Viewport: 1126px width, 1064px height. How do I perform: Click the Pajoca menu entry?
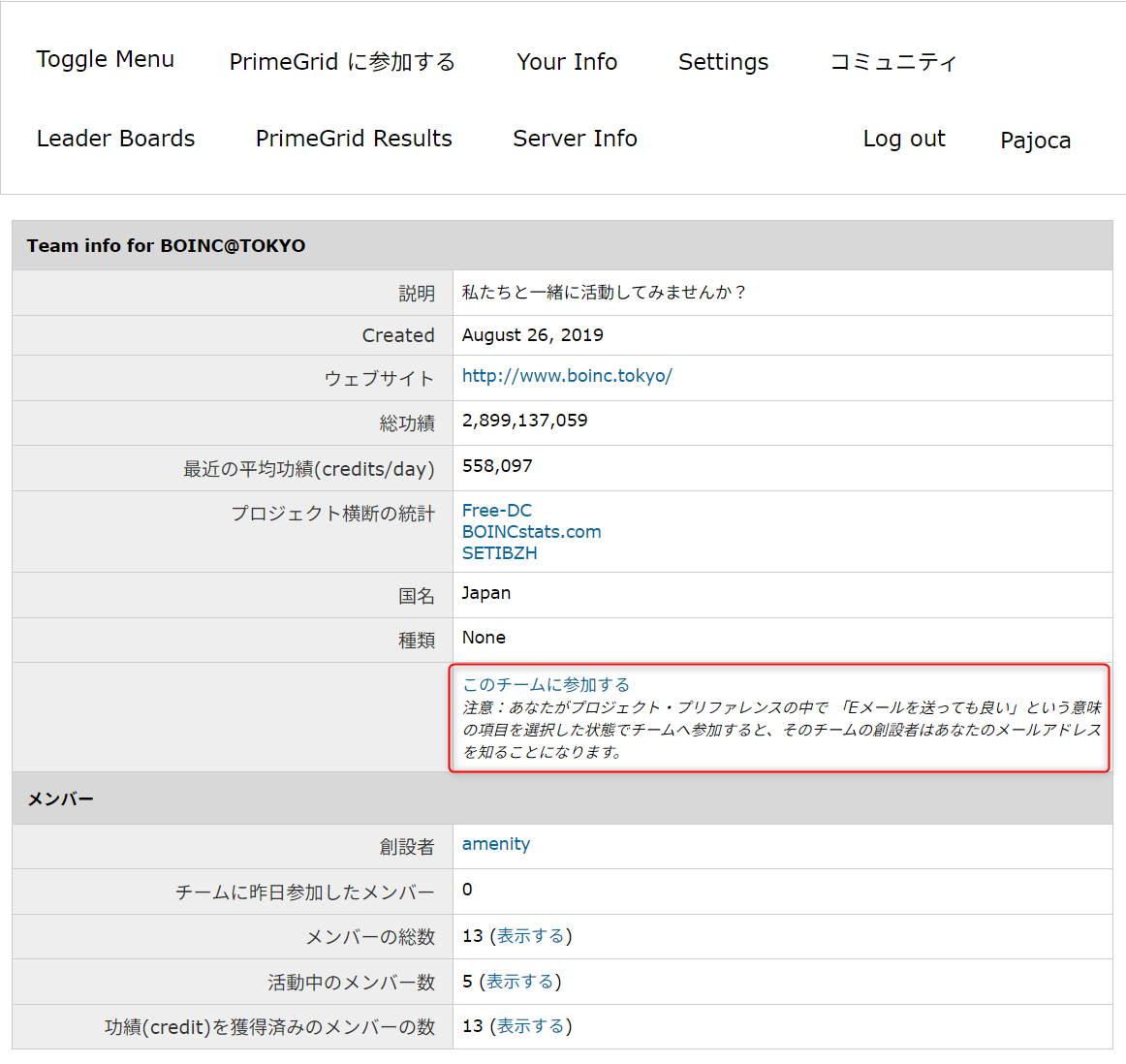(1035, 140)
